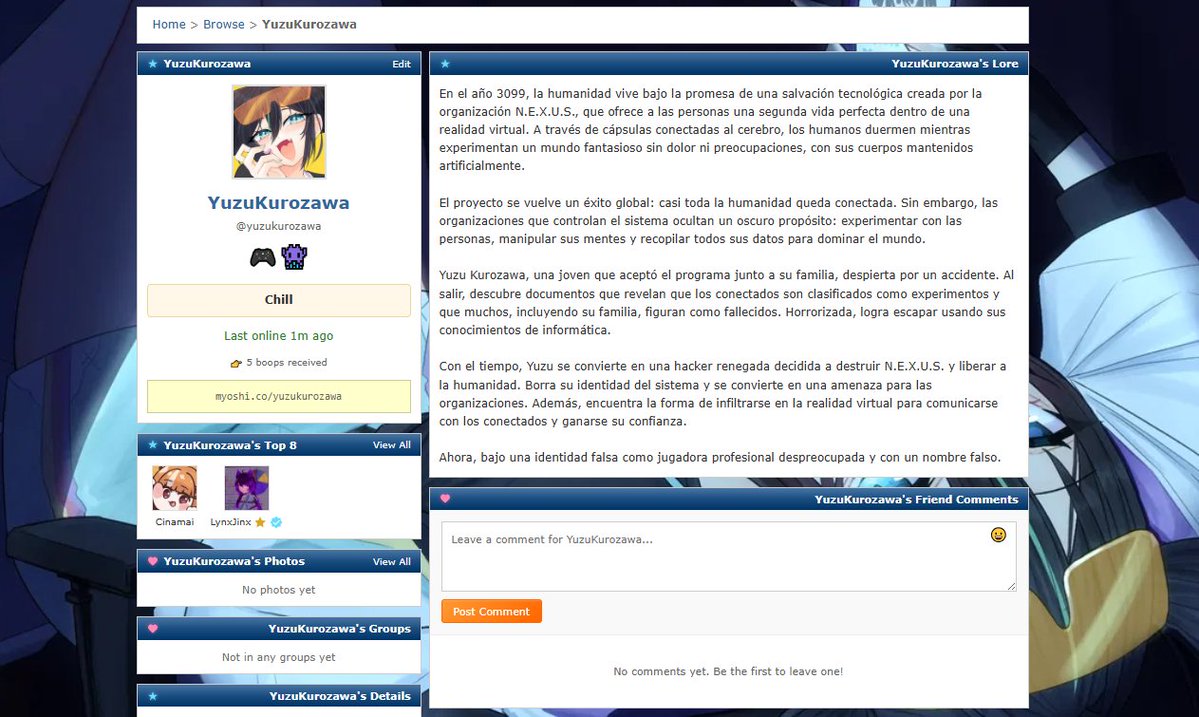Open Cinamai's profile from Top 8
Screen dimensions: 1199x717
click(x=175, y=487)
